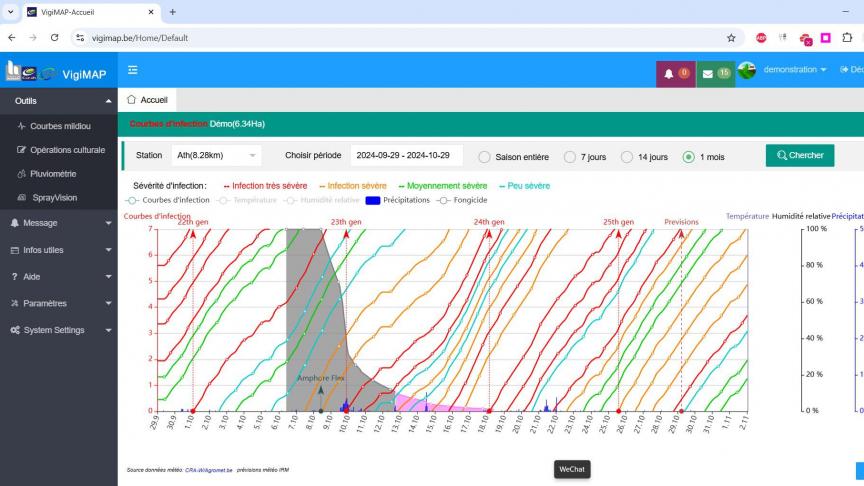The width and height of the screenshot is (864, 486).
Task: Go back in browser history
Action: point(12,38)
